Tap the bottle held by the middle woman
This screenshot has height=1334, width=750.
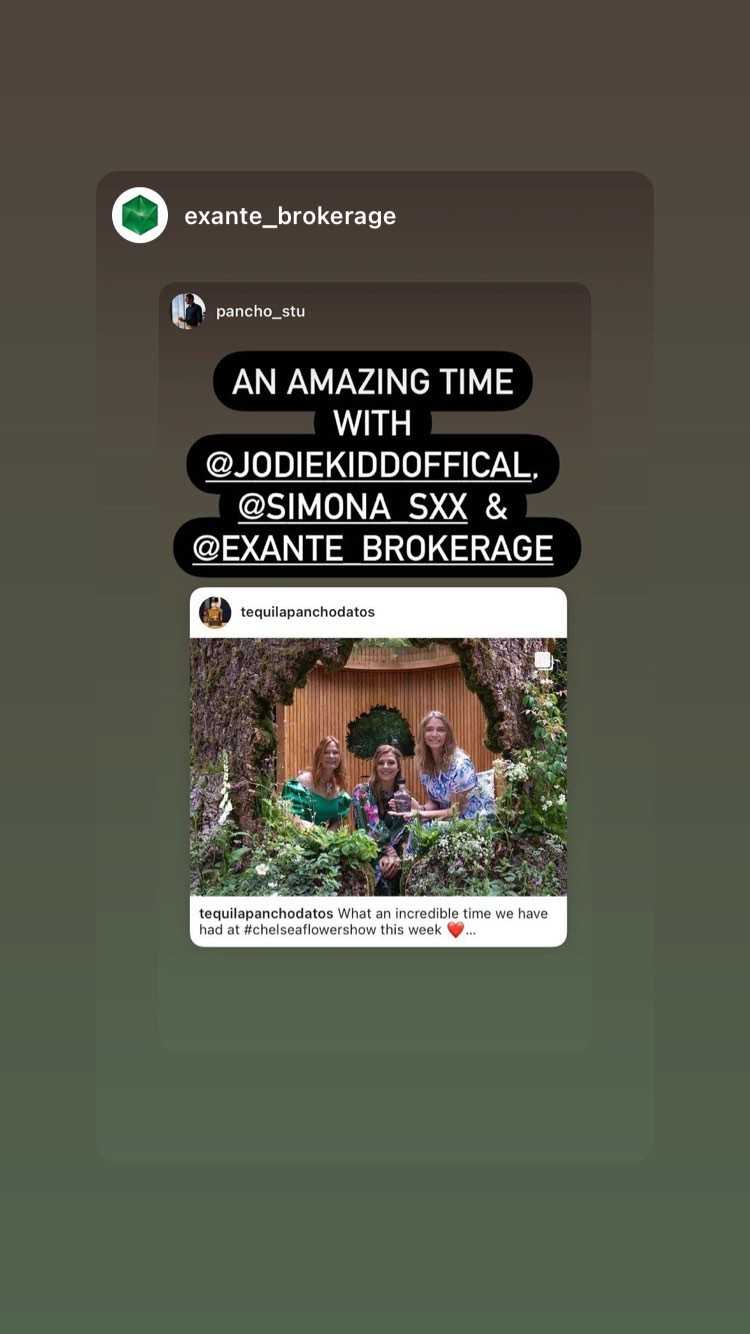[402, 798]
